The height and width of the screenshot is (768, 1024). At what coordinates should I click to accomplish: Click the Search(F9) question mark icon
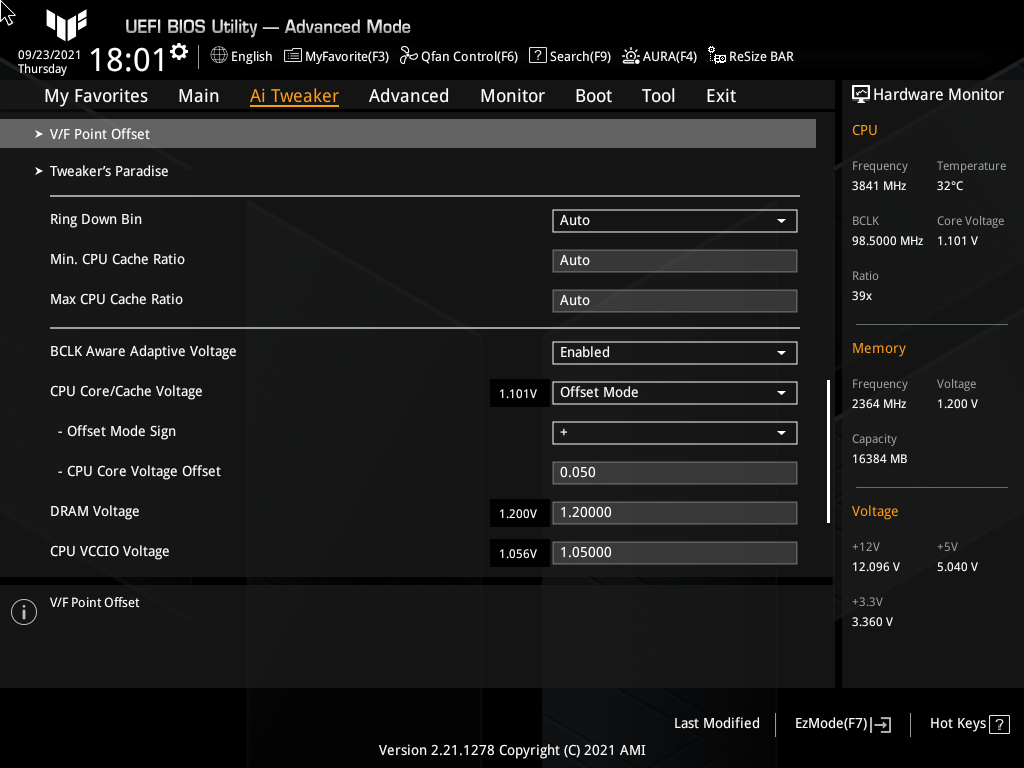(x=537, y=56)
